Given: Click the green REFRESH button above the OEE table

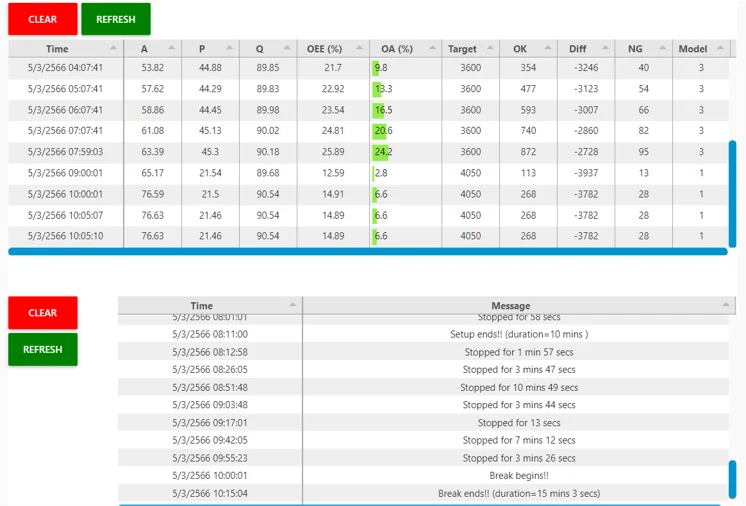Looking at the screenshot, I should point(115,19).
